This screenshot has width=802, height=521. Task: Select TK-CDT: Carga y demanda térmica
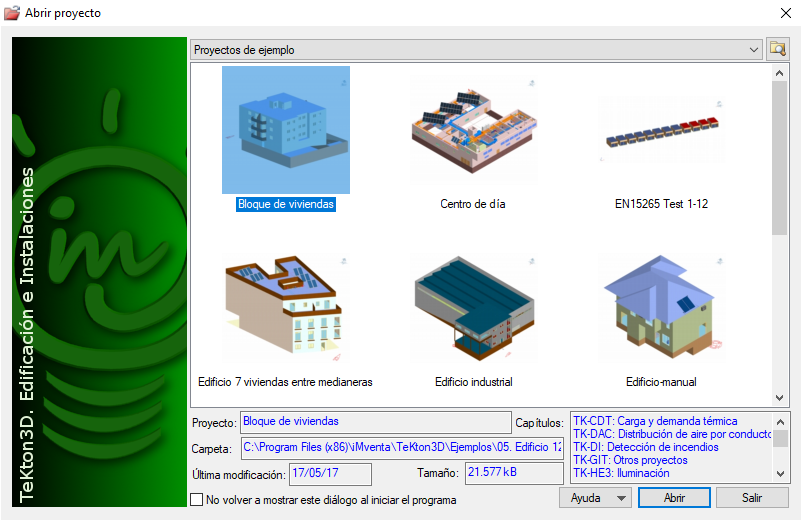click(655, 421)
